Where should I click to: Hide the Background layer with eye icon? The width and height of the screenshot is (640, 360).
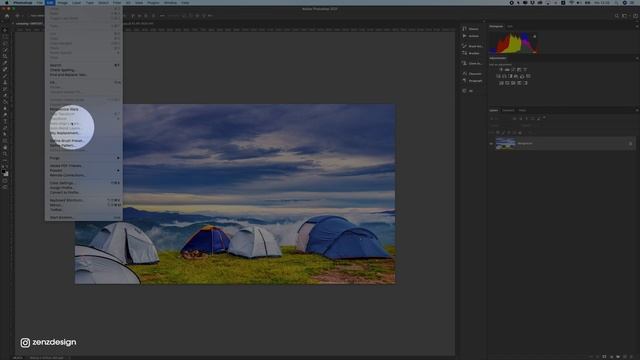pyautogui.click(x=491, y=143)
